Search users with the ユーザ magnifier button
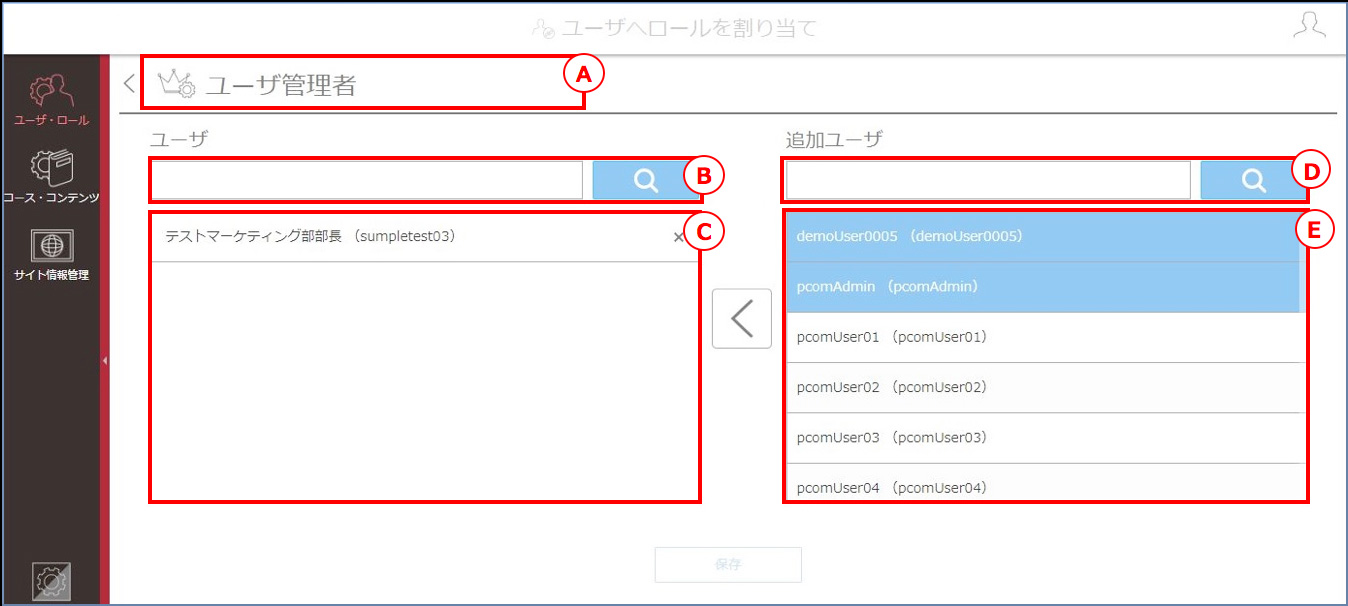The width and height of the screenshot is (1348, 606). [646, 180]
